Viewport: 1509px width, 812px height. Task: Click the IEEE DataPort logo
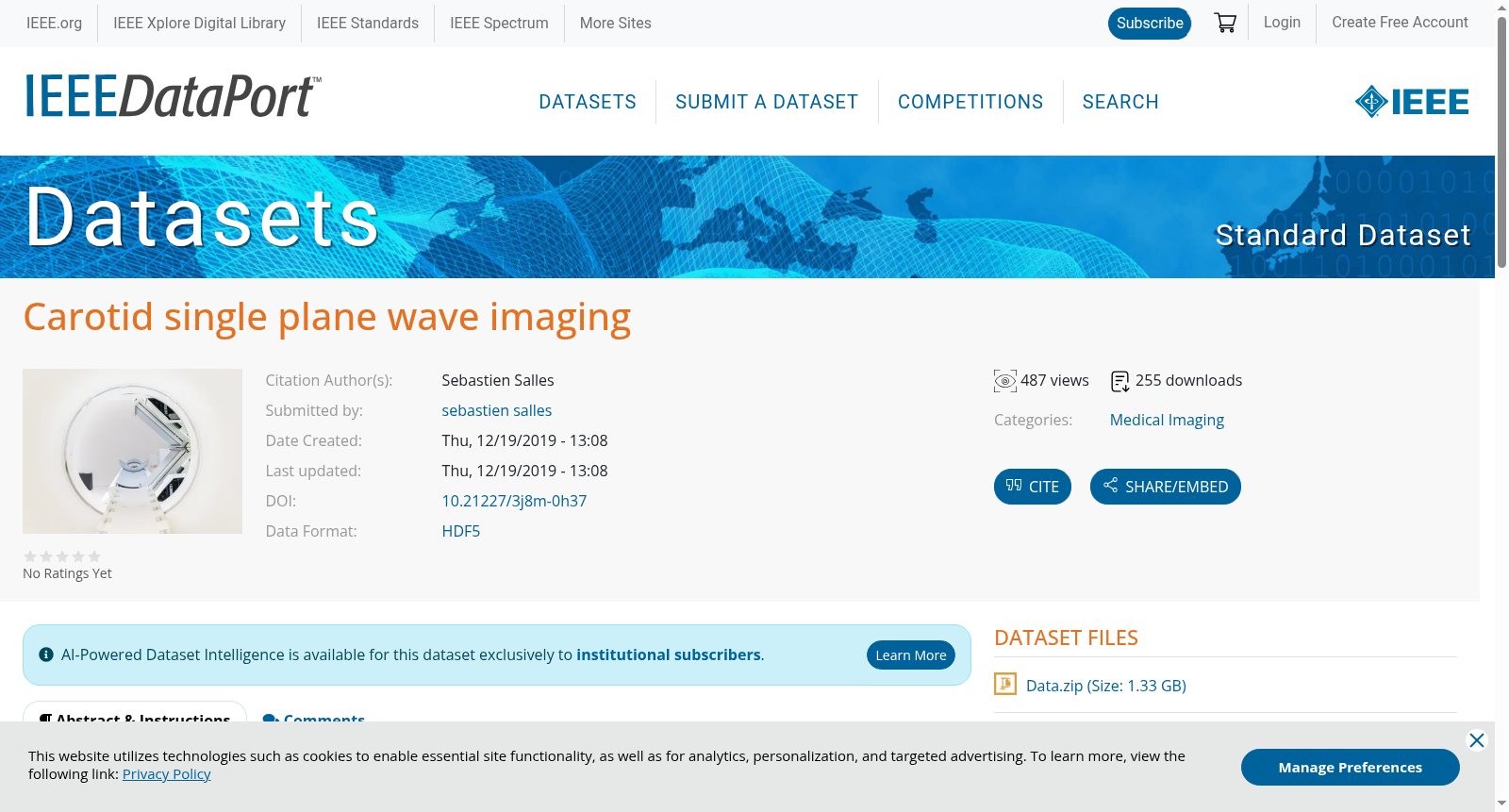click(x=173, y=96)
